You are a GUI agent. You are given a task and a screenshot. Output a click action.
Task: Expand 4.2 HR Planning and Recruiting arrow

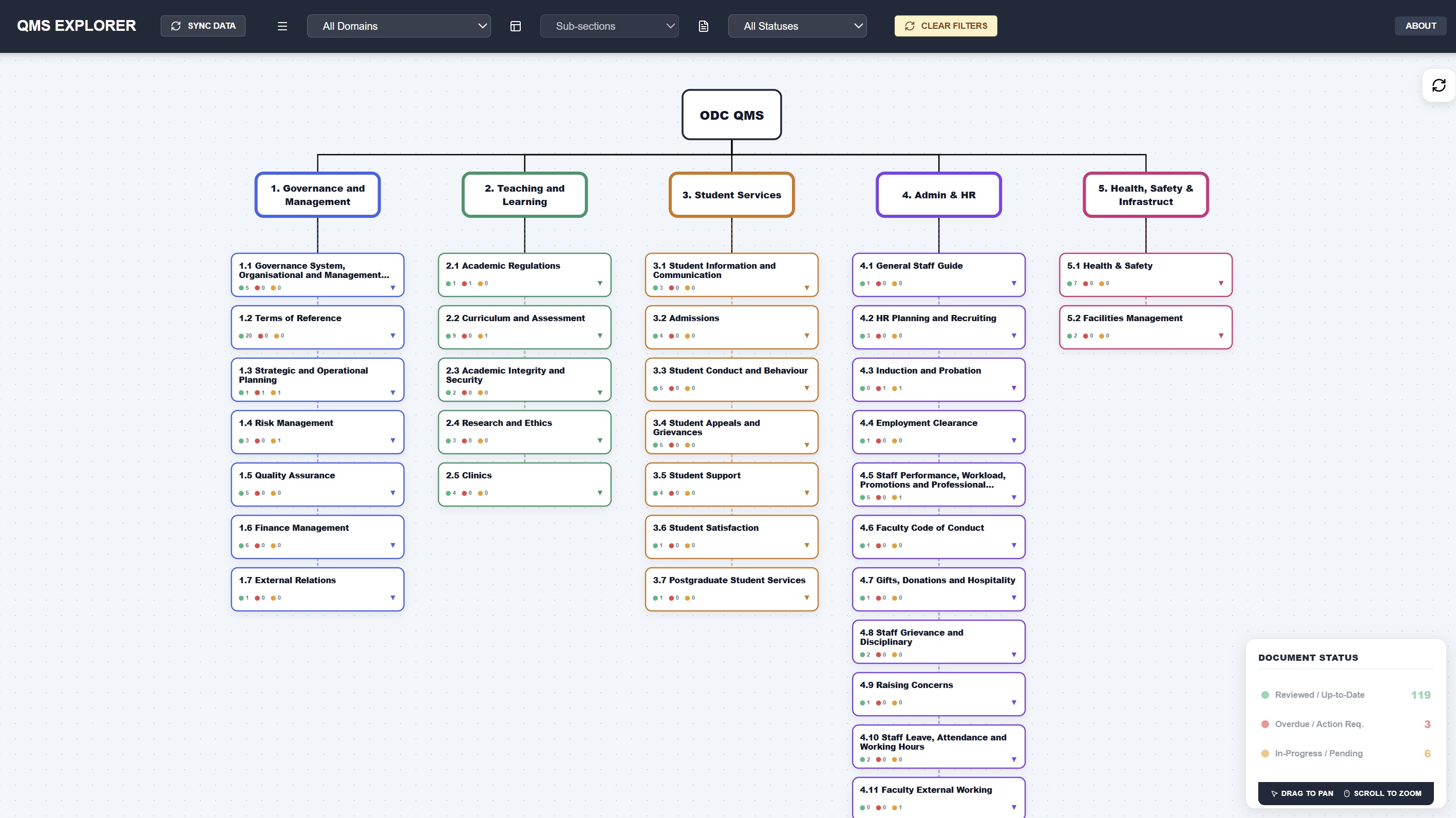[x=1014, y=336]
